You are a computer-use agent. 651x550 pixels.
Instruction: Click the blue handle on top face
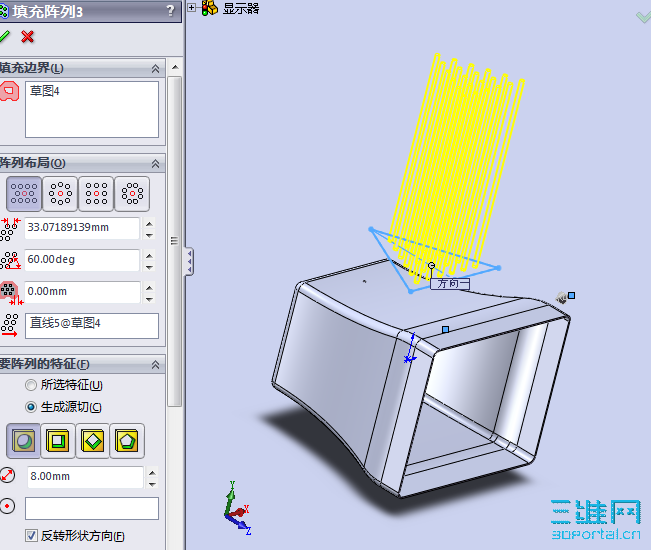[445, 330]
